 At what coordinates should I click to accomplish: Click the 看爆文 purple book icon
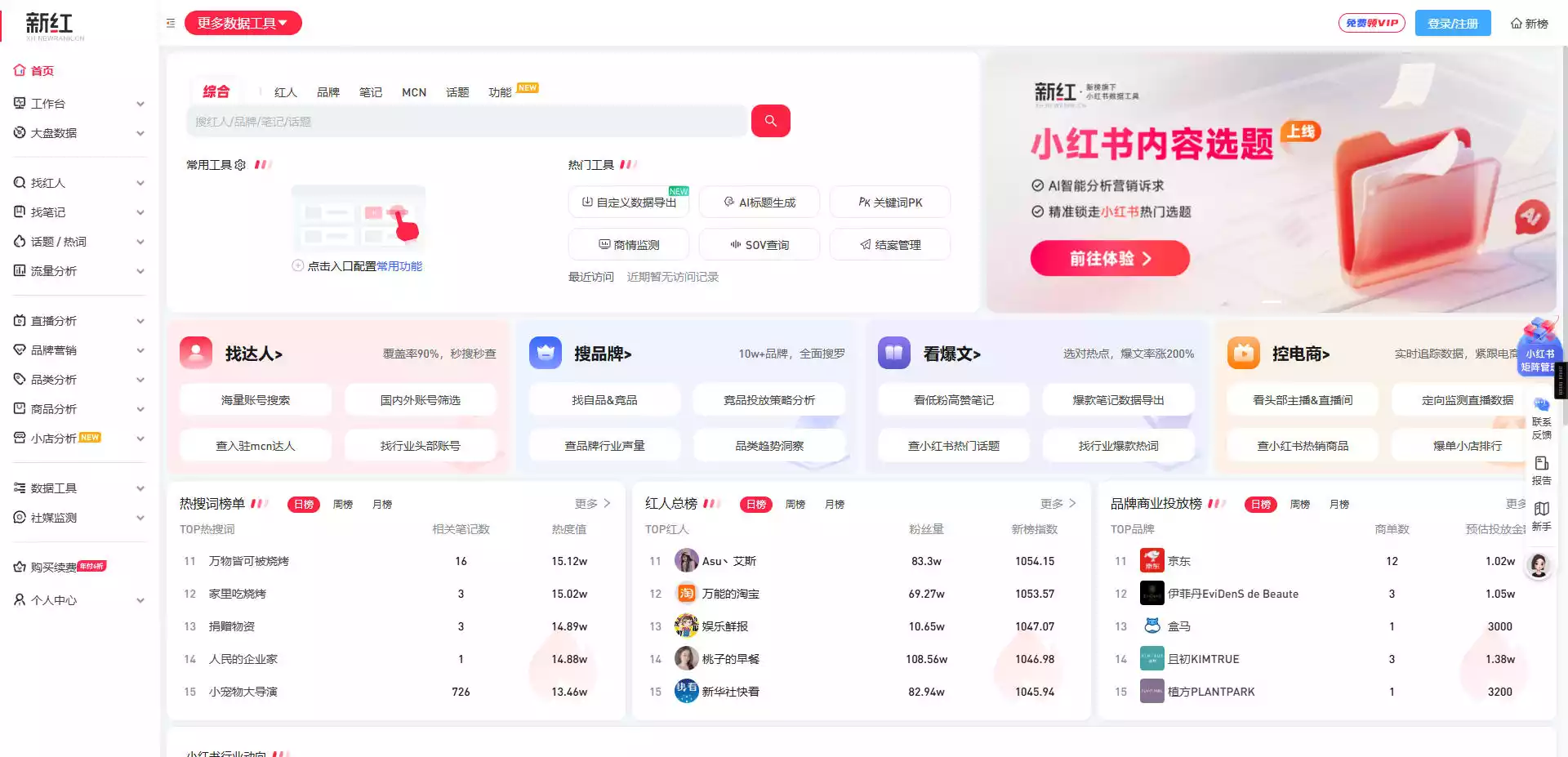pyautogui.click(x=894, y=353)
